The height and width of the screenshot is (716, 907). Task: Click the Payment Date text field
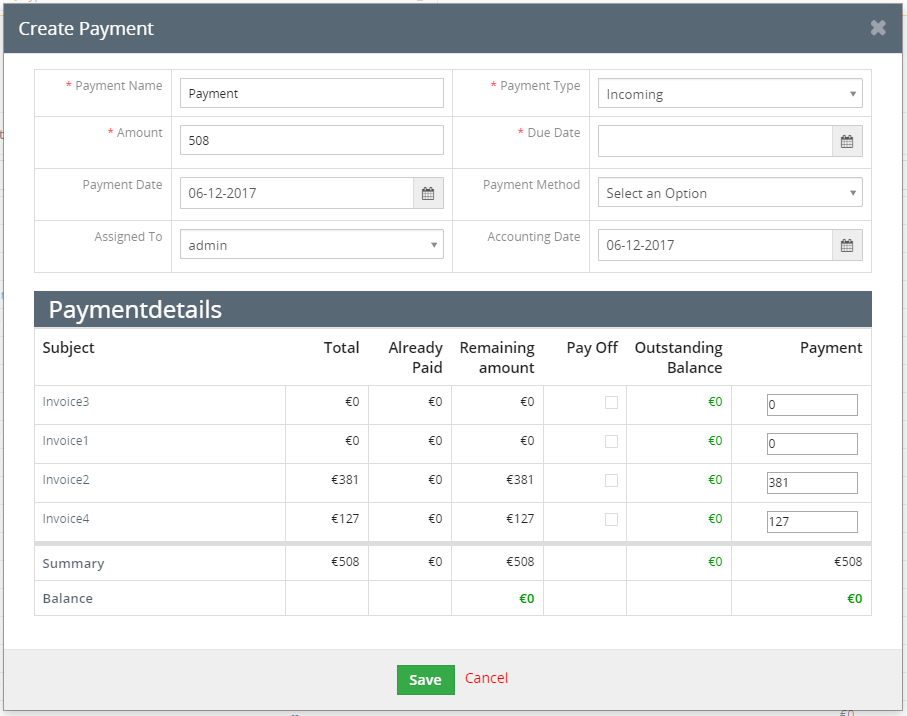(296, 194)
